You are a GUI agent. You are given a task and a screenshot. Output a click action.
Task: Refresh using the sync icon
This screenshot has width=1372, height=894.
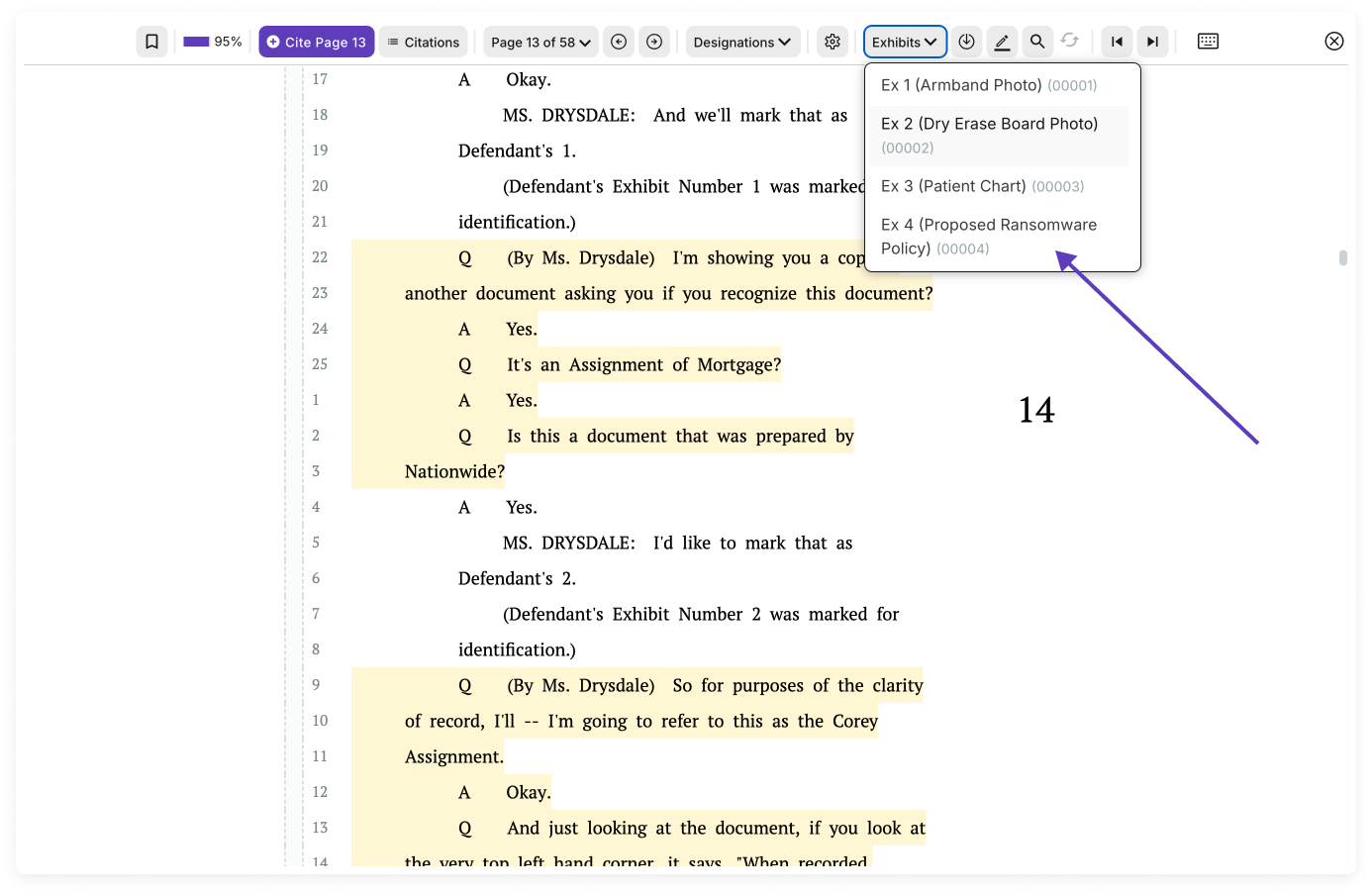pos(1070,41)
